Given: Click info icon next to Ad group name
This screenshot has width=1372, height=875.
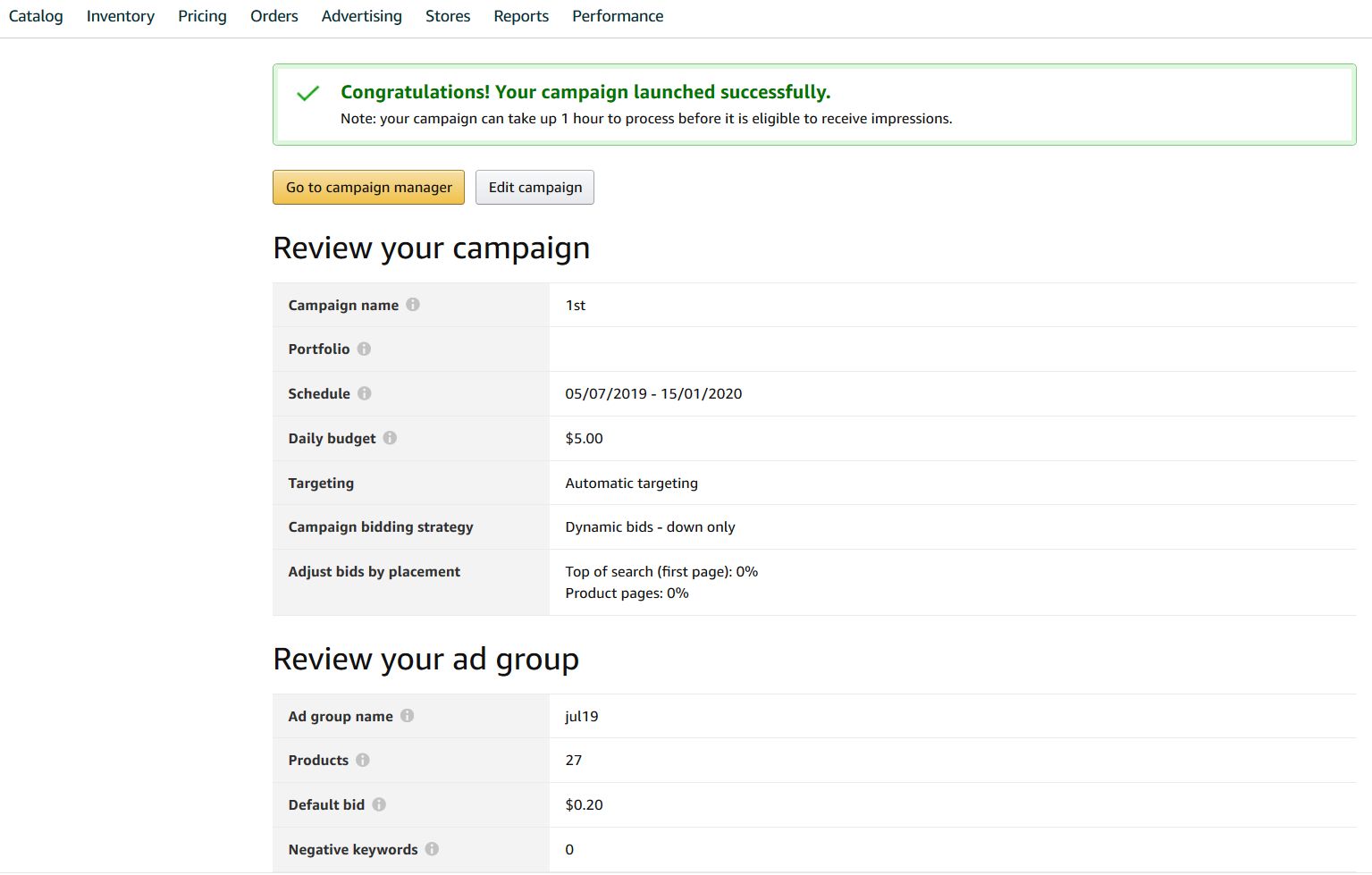Looking at the screenshot, I should point(407,716).
